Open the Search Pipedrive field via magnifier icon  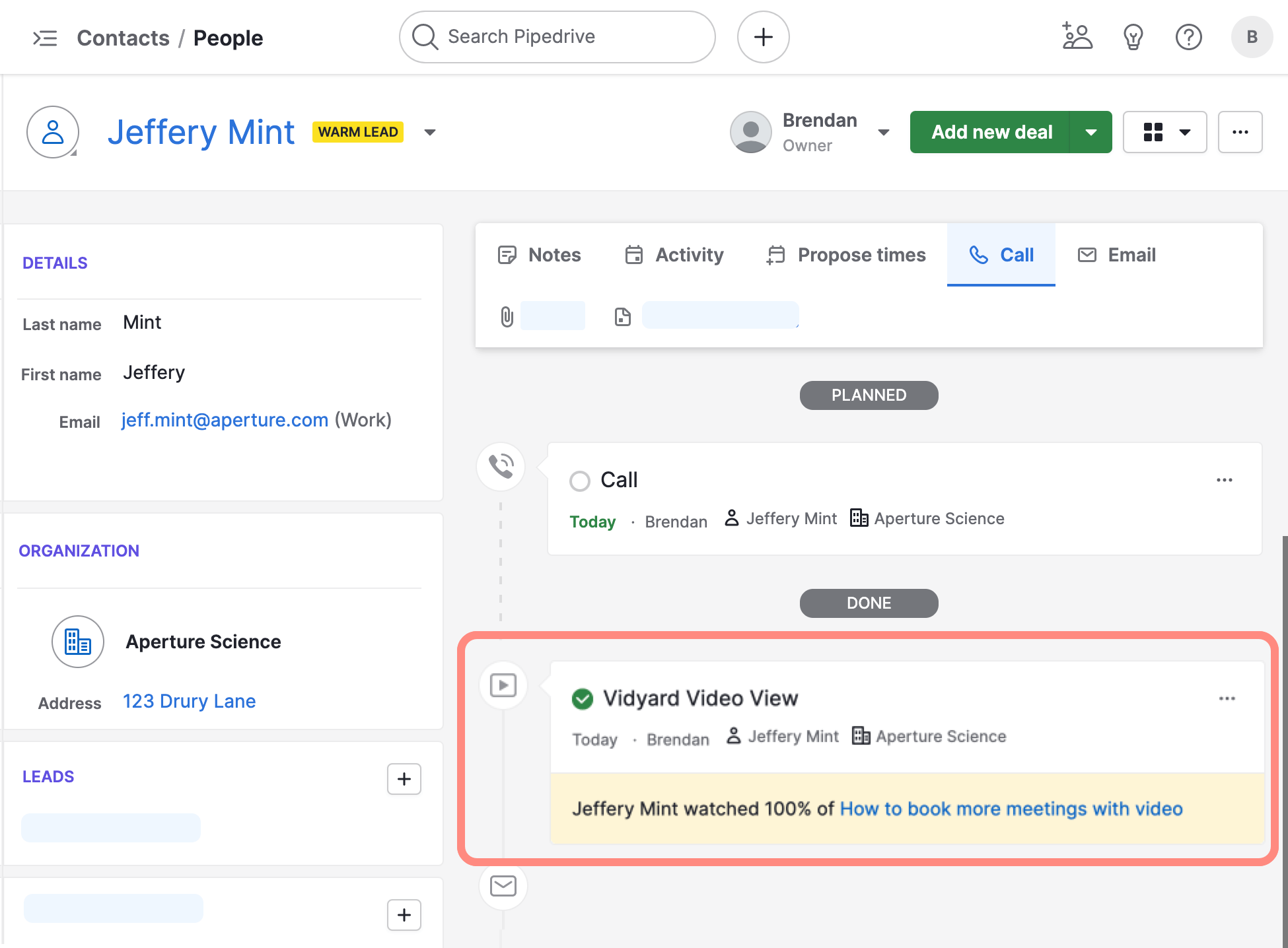(x=425, y=37)
